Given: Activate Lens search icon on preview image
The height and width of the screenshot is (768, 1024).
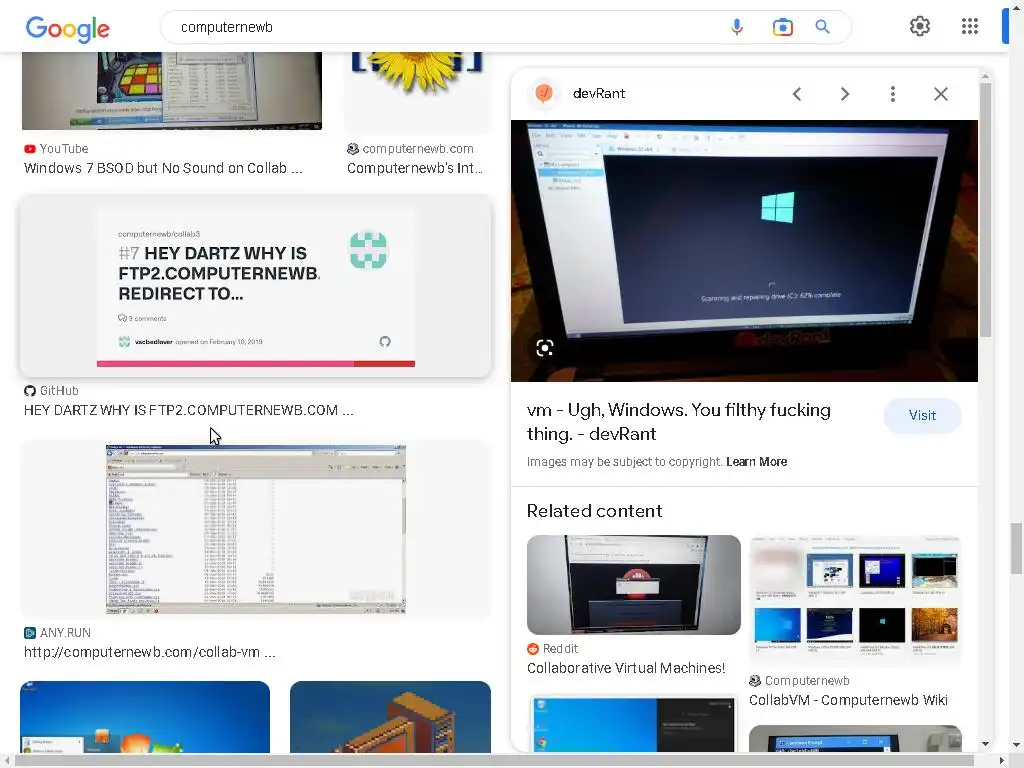Looking at the screenshot, I should [545, 347].
